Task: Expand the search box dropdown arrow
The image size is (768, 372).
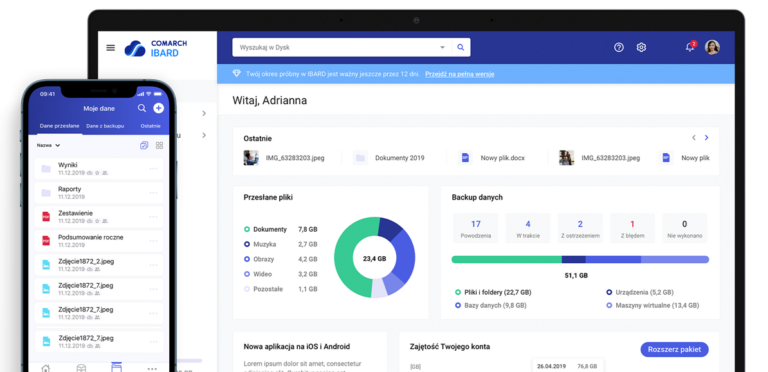Action: click(442, 47)
